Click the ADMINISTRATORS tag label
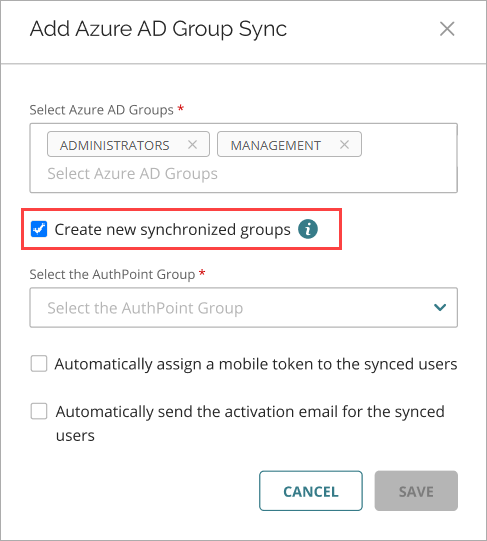Image resolution: width=487 pixels, height=541 pixels. point(115,145)
